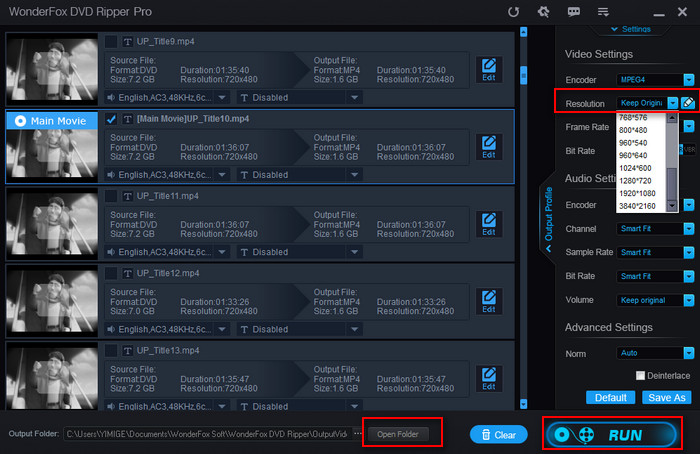
Task: Open the Sample Rate dropdown
Action: (689, 252)
